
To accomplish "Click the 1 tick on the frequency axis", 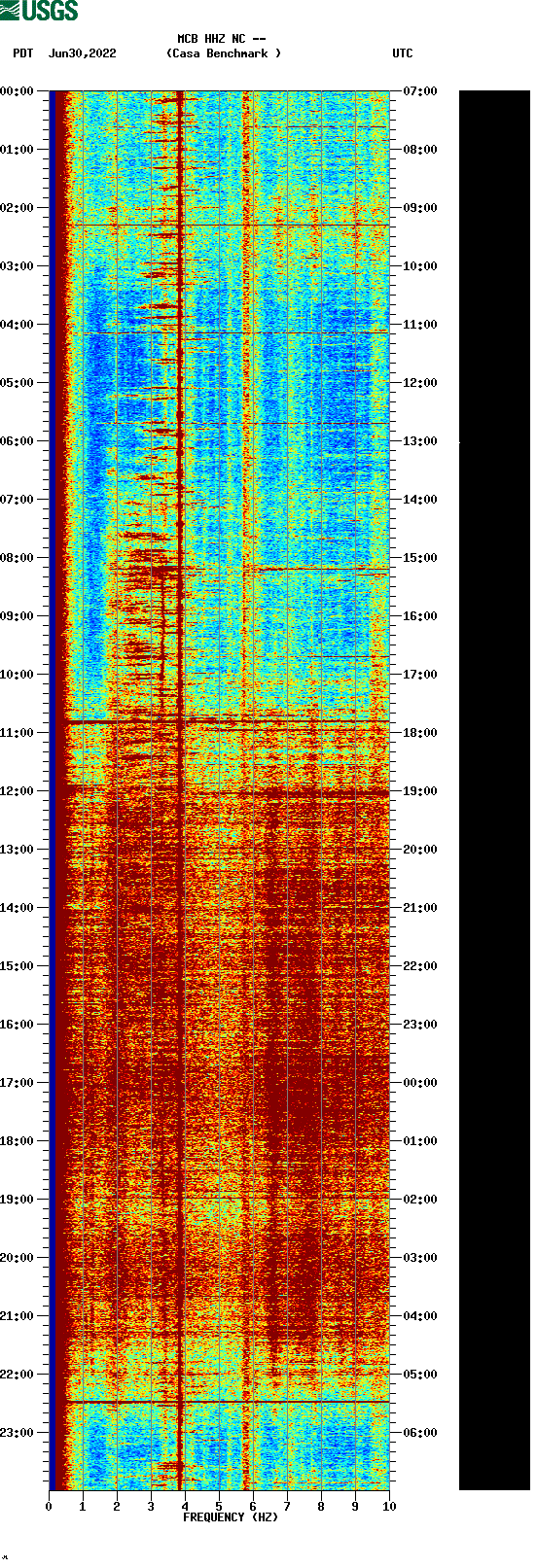I will [x=83, y=1507].
